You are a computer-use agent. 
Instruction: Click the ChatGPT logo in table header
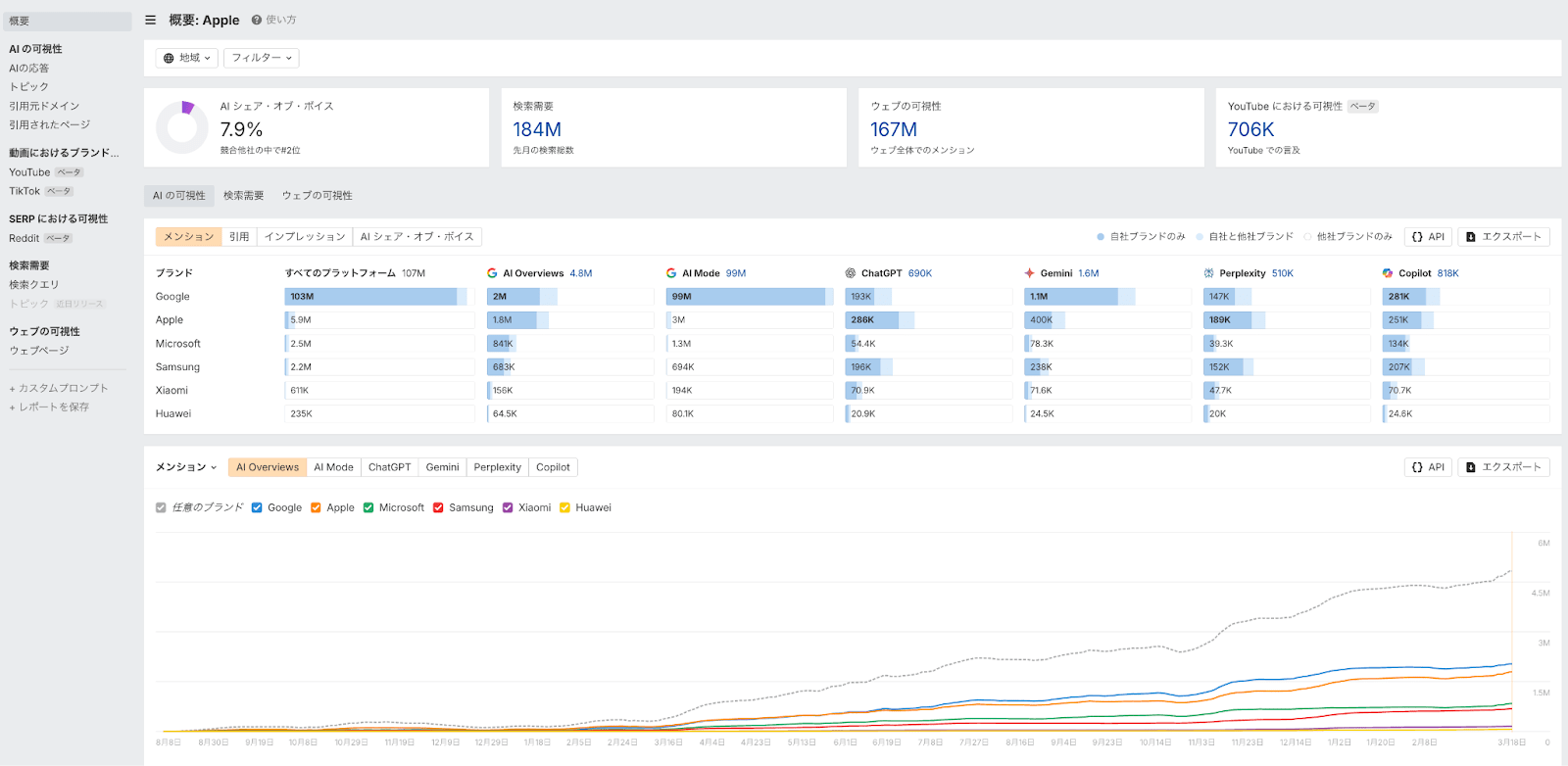tap(851, 273)
